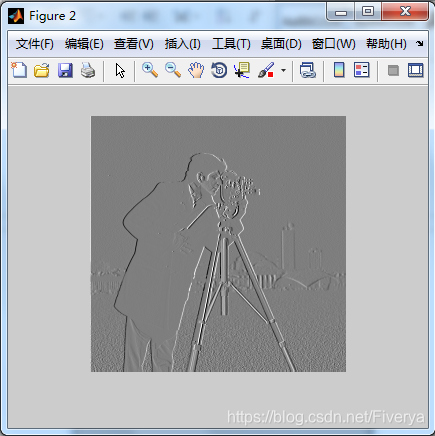
Task: Open the 桌面(D) menu
Action: (x=281, y=44)
